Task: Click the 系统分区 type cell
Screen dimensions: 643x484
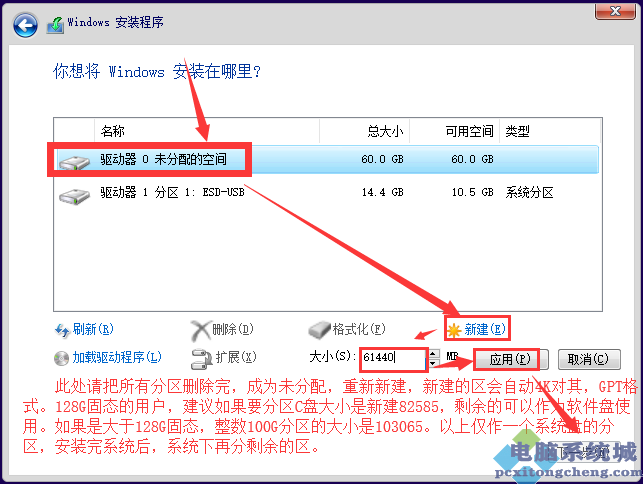Action: [529, 192]
